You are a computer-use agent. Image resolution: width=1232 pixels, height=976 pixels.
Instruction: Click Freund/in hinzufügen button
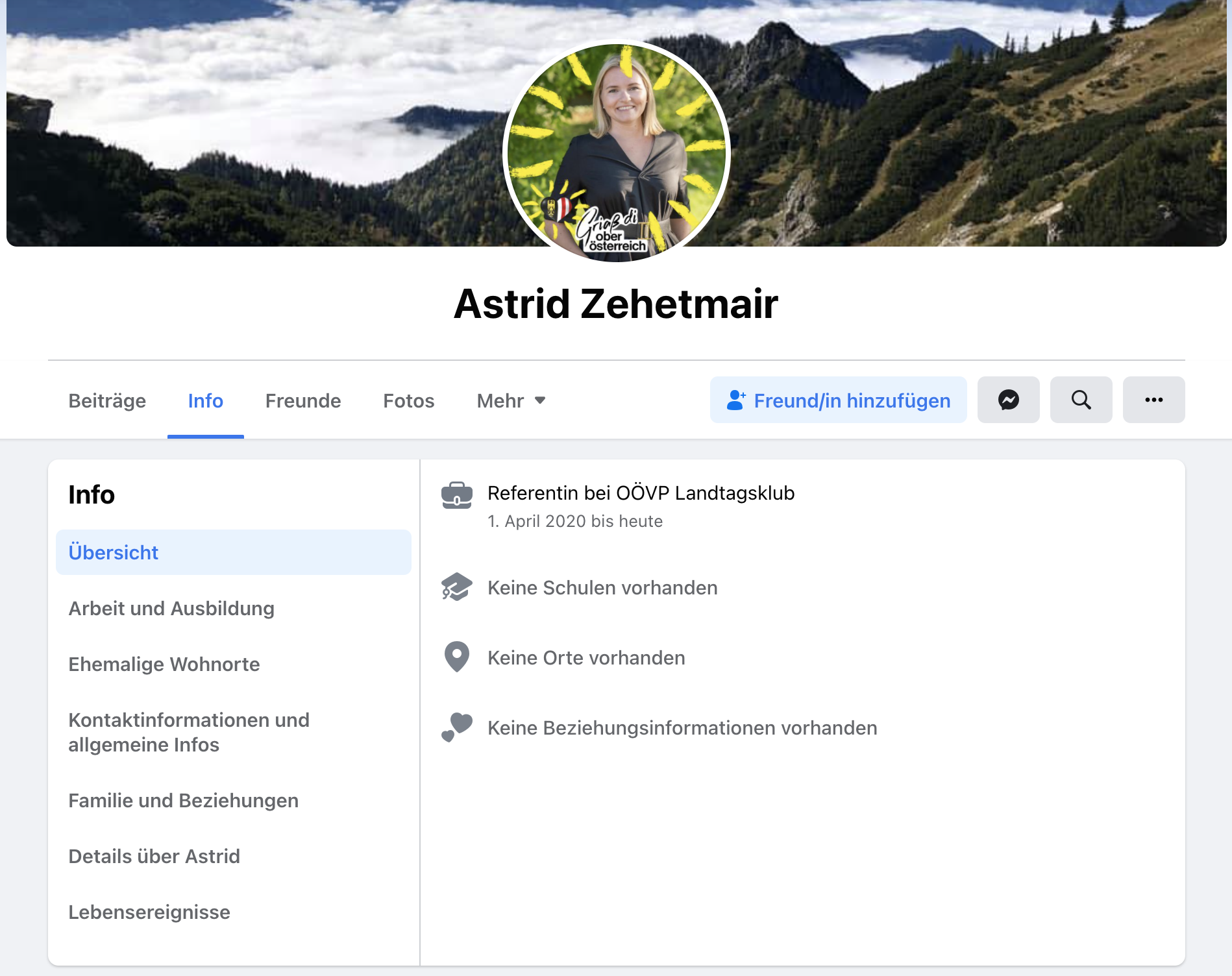[839, 400]
